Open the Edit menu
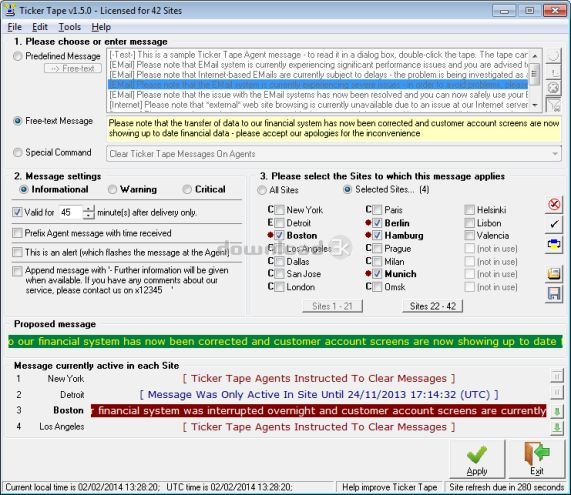Screen dimensions: 571x495 [x=40, y=27]
